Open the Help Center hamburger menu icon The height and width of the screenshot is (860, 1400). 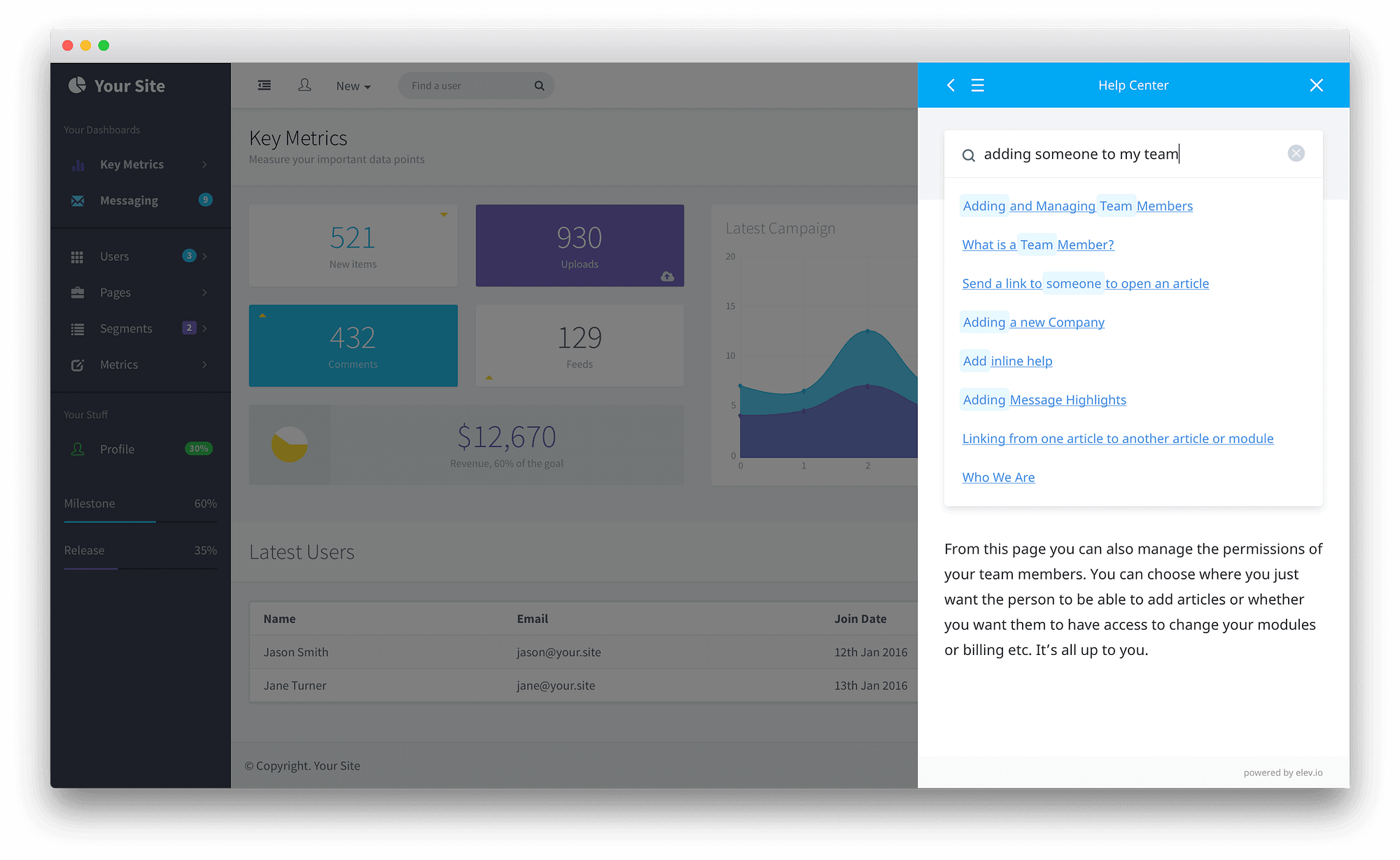tap(978, 85)
